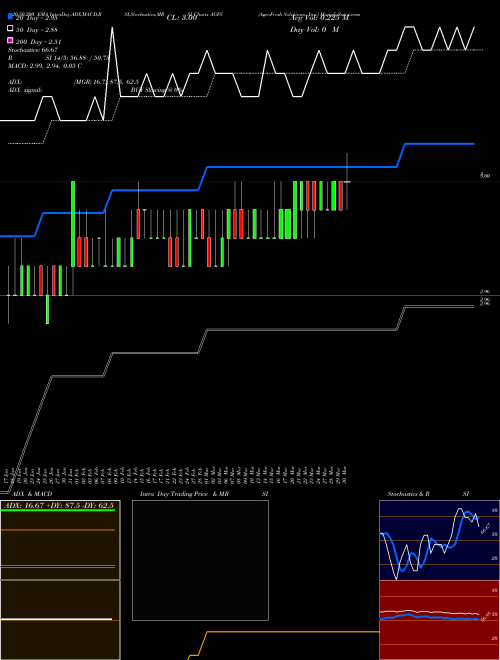The height and width of the screenshot is (660, 500).
Task: Click the 3.00 price axis label
Action: tap(485, 176)
